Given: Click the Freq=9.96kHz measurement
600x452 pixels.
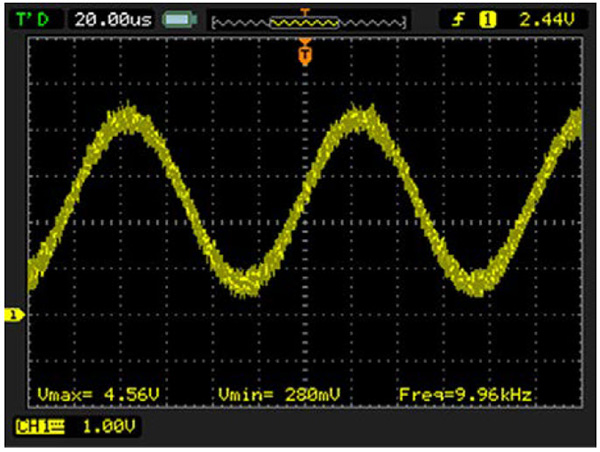Looking at the screenshot, I should pos(464,395).
